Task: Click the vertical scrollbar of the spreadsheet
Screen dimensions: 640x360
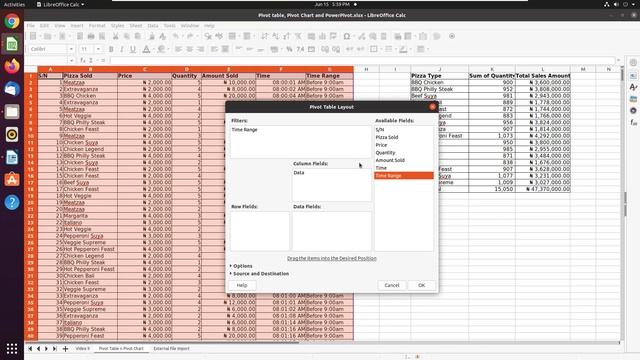Action: tap(623, 204)
